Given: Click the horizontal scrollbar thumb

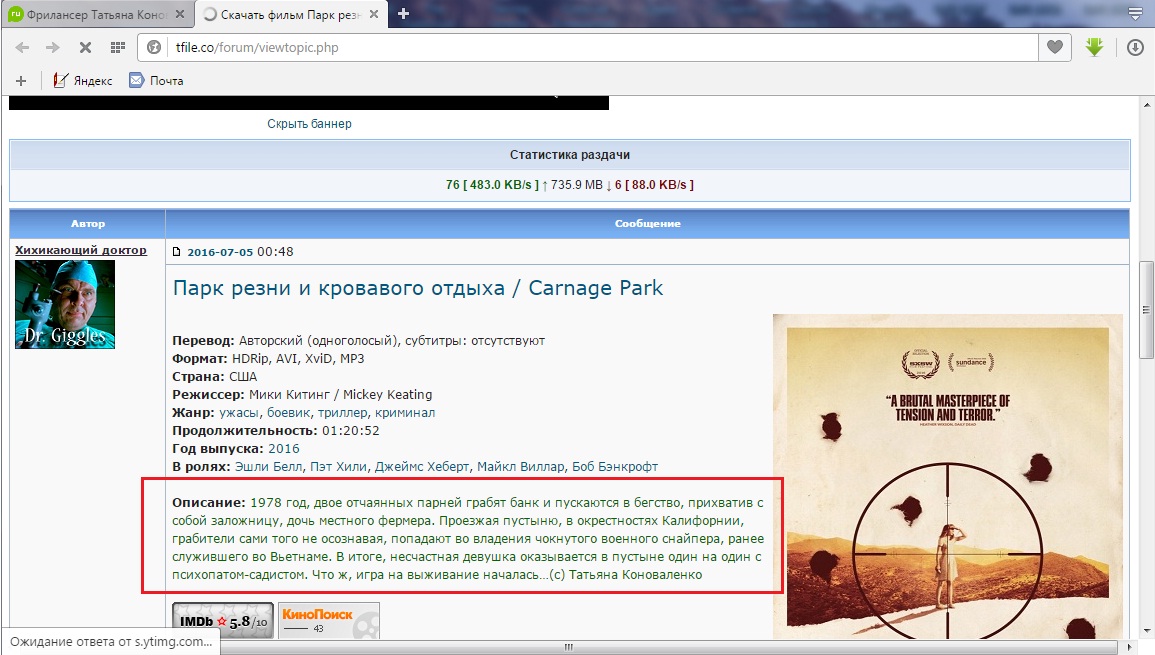Looking at the screenshot, I should tap(567, 647).
